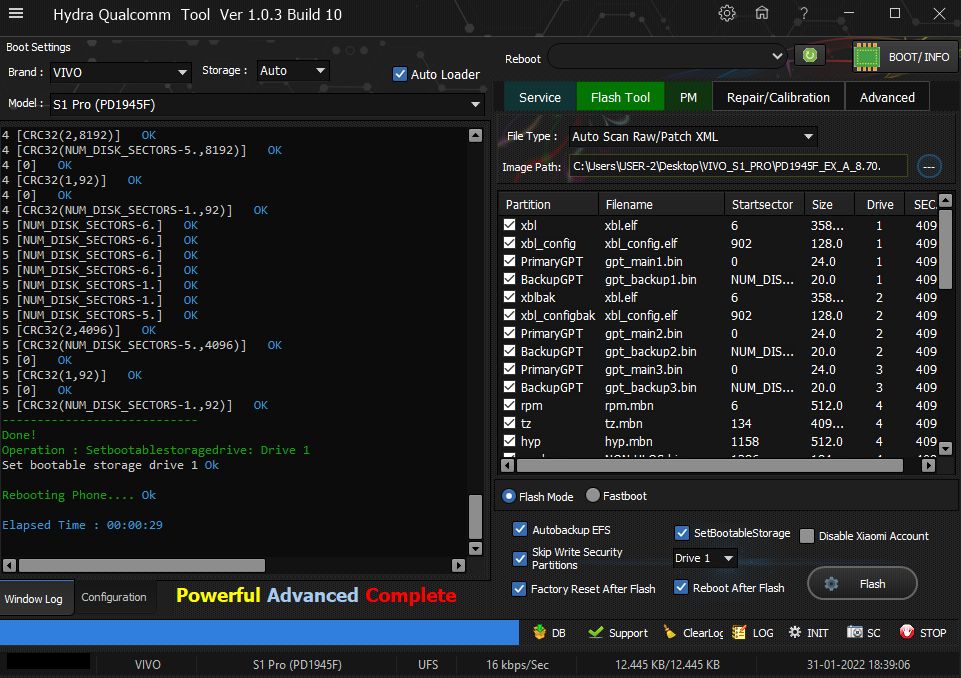
Task: Uncheck the tz partition checkbox
Action: coord(509,423)
